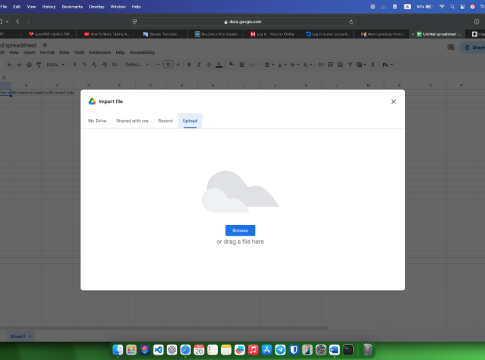Click the font size field showing 10

[168, 65]
